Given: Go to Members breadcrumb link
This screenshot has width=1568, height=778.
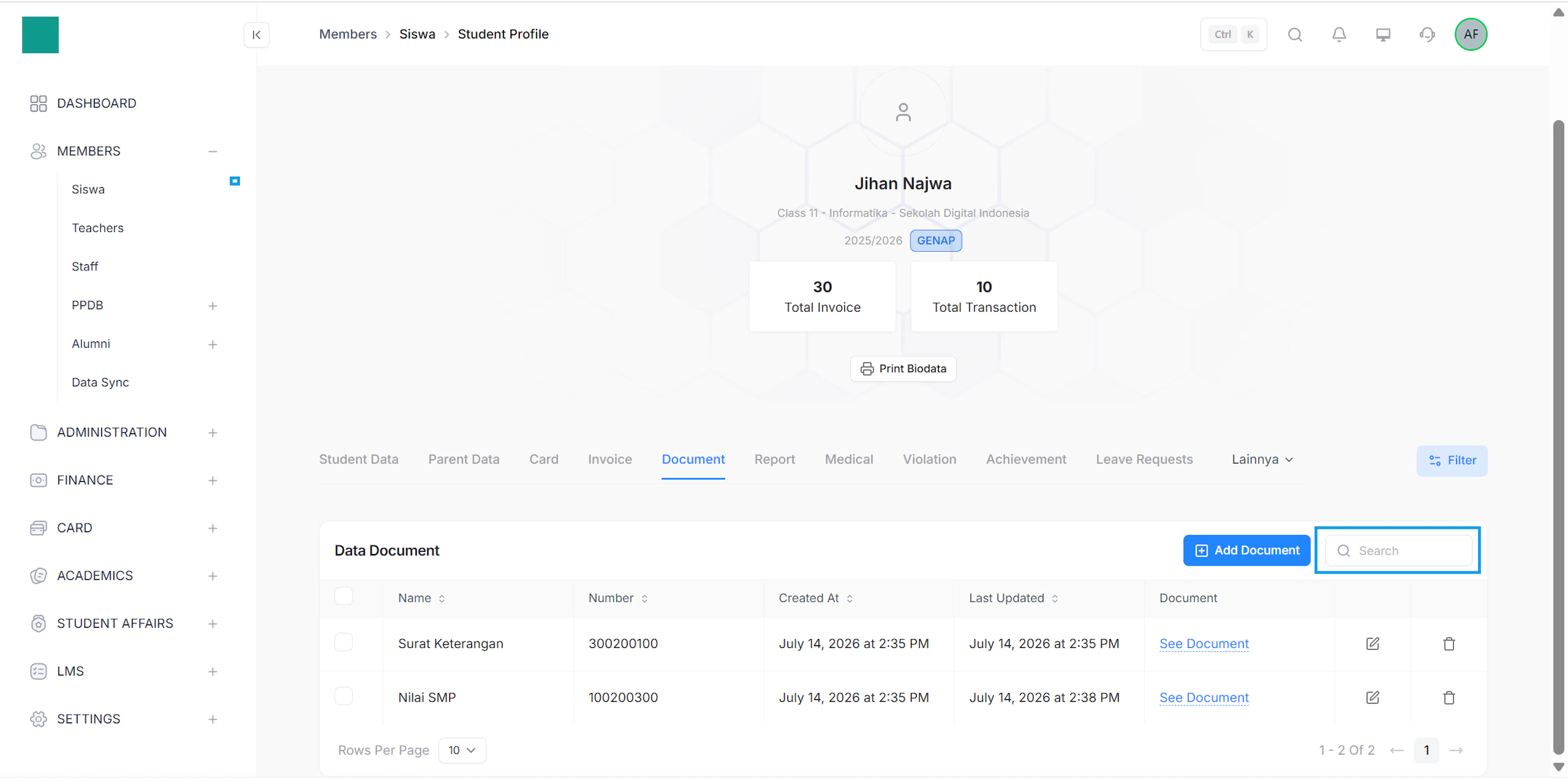Looking at the screenshot, I should point(347,34).
